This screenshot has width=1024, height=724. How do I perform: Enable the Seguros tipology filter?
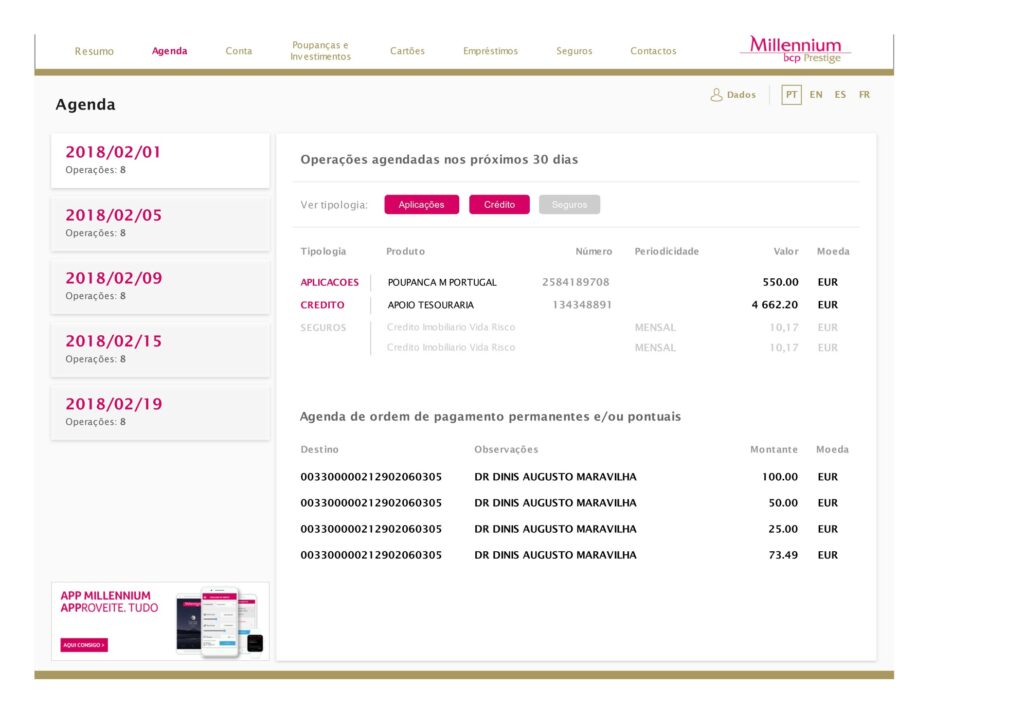[569, 204]
